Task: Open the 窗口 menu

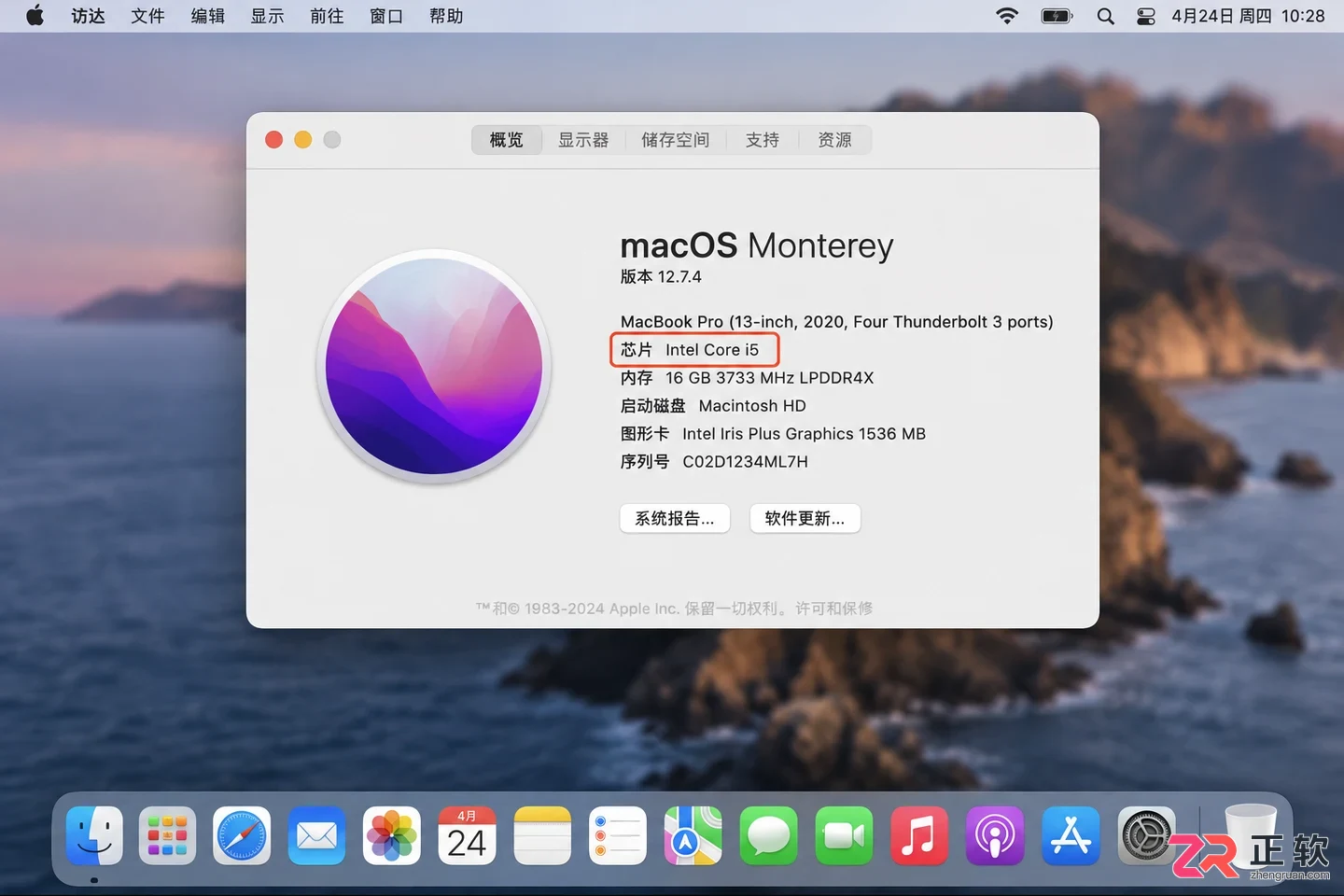Action: pyautogui.click(x=387, y=16)
